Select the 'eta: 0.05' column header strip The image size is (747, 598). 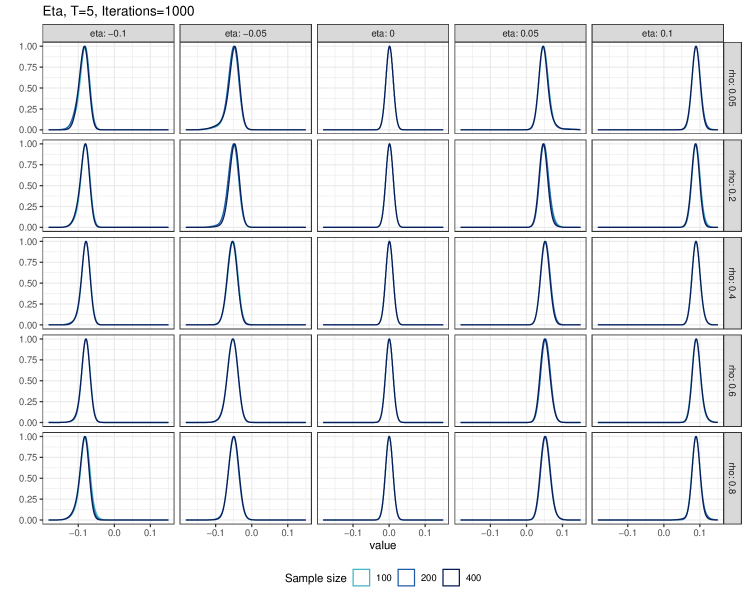[520, 33]
